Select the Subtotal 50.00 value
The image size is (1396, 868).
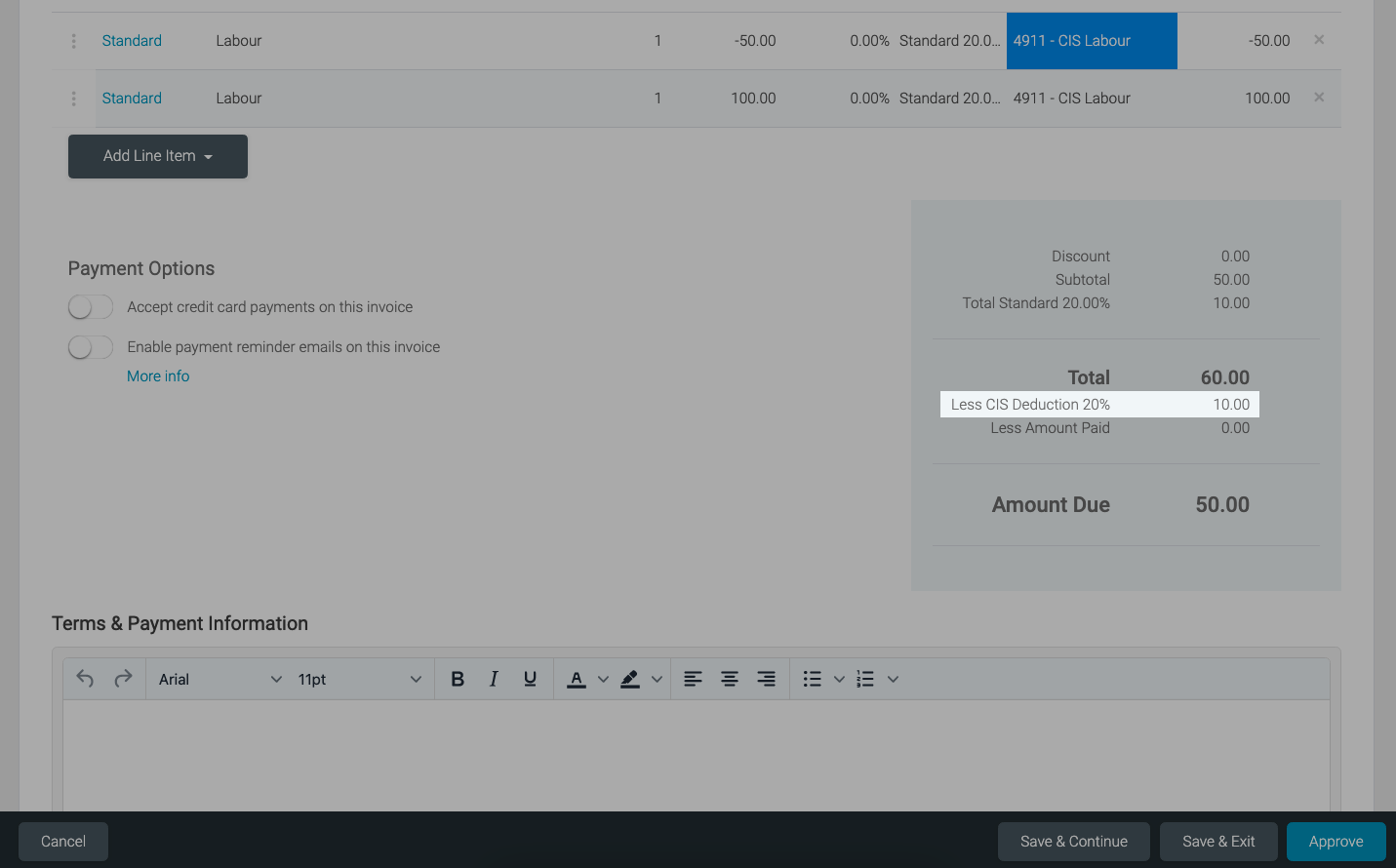[x=1231, y=280]
